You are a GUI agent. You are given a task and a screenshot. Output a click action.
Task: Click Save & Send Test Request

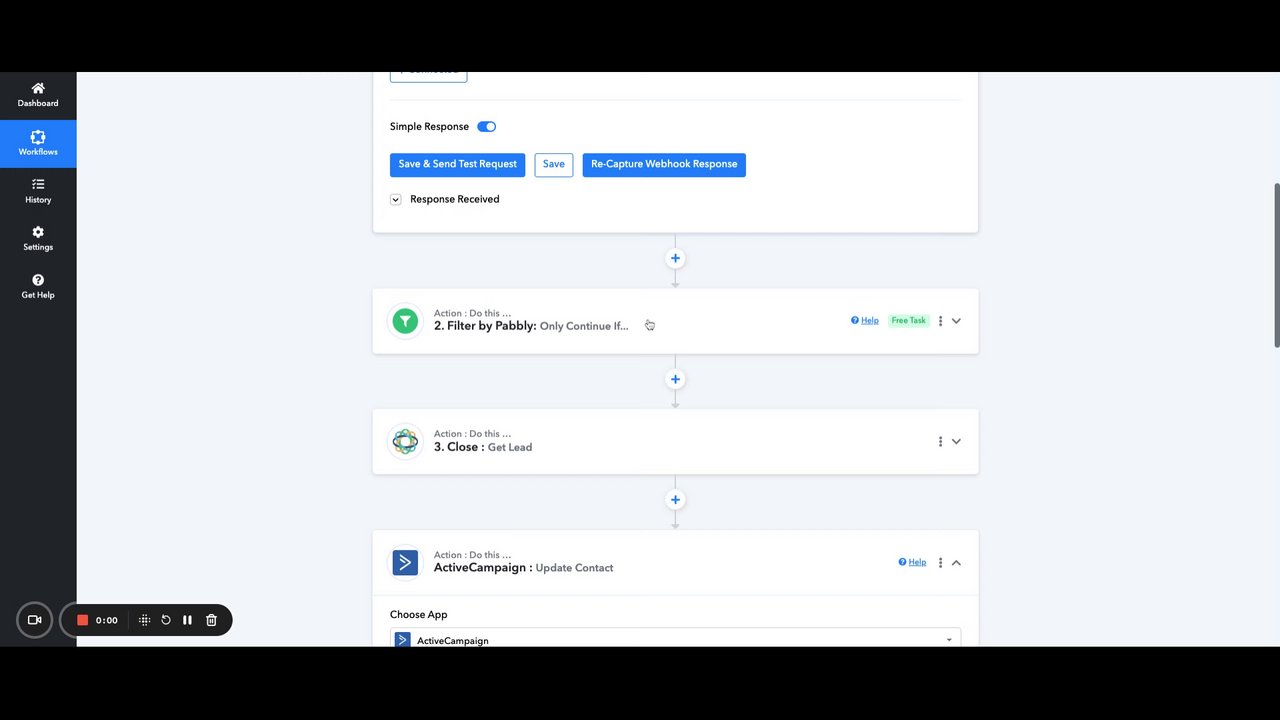(x=457, y=164)
